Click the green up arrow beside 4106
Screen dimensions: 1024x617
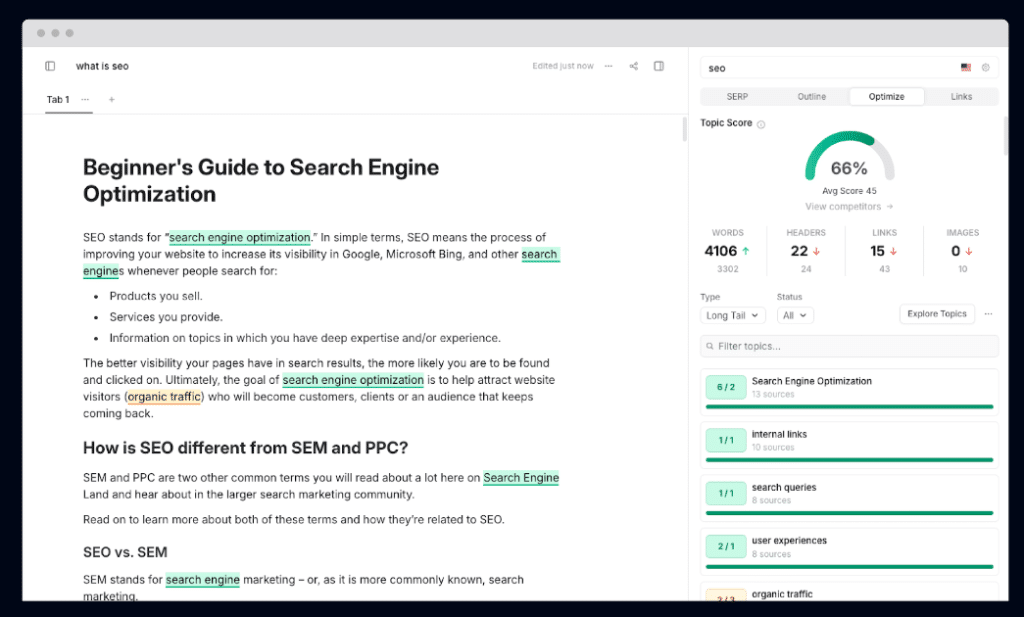(x=746, y=251)
